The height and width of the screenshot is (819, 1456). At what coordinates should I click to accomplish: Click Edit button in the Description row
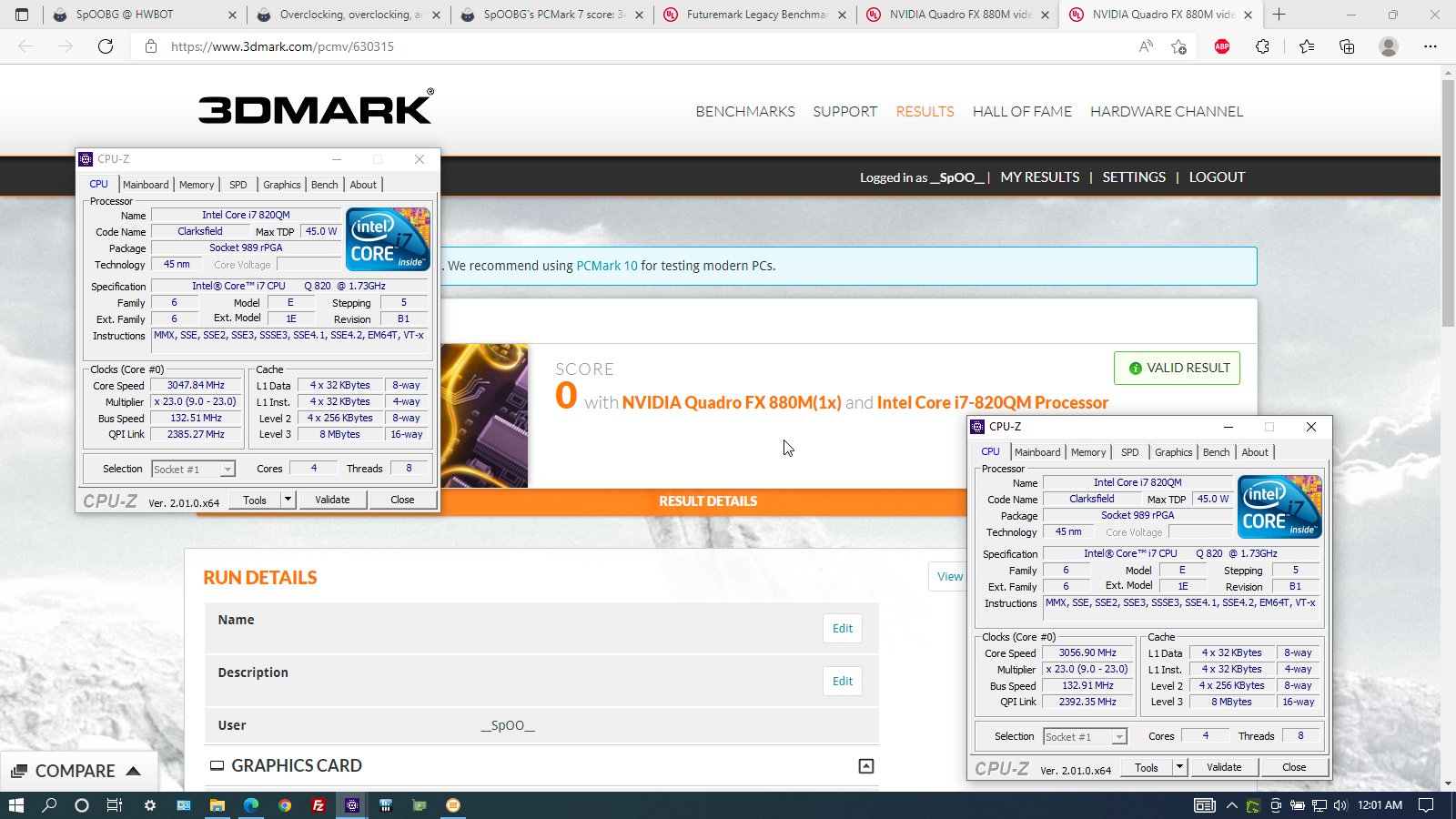(843, 681)
